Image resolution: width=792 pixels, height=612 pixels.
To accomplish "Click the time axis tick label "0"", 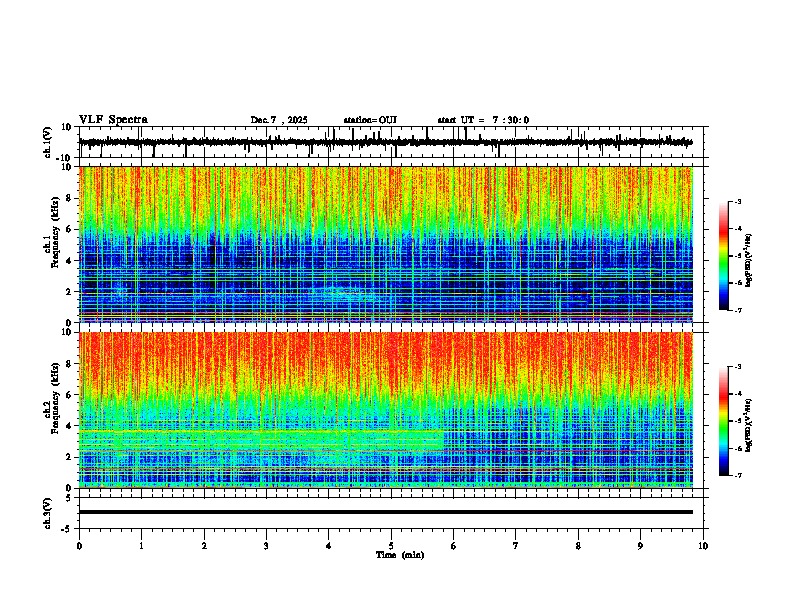I will [79, 546].
